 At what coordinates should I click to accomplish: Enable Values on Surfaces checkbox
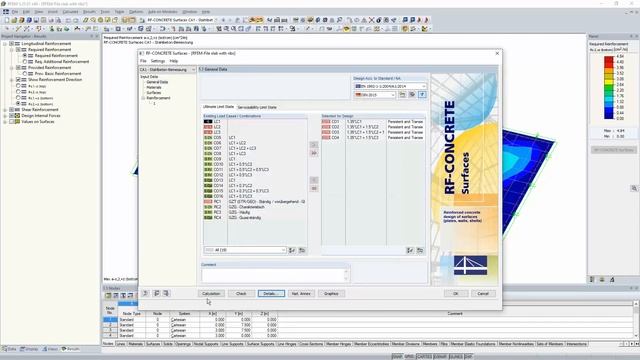coord(11,122)
